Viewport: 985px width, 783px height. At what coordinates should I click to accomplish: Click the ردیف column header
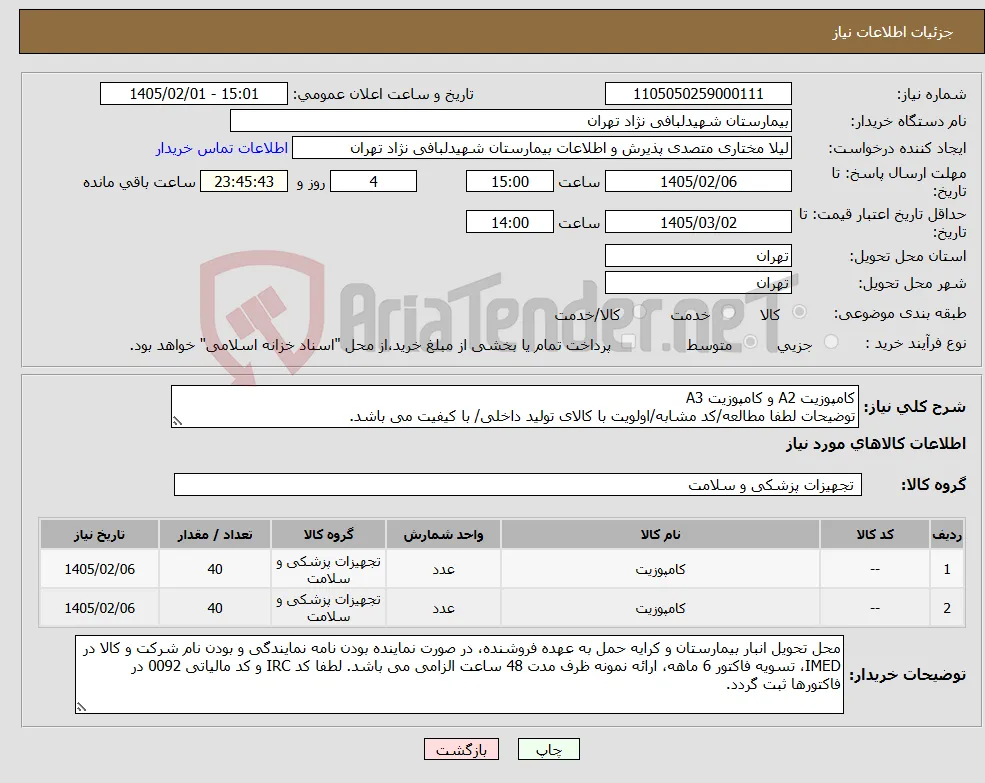(947, 535)
